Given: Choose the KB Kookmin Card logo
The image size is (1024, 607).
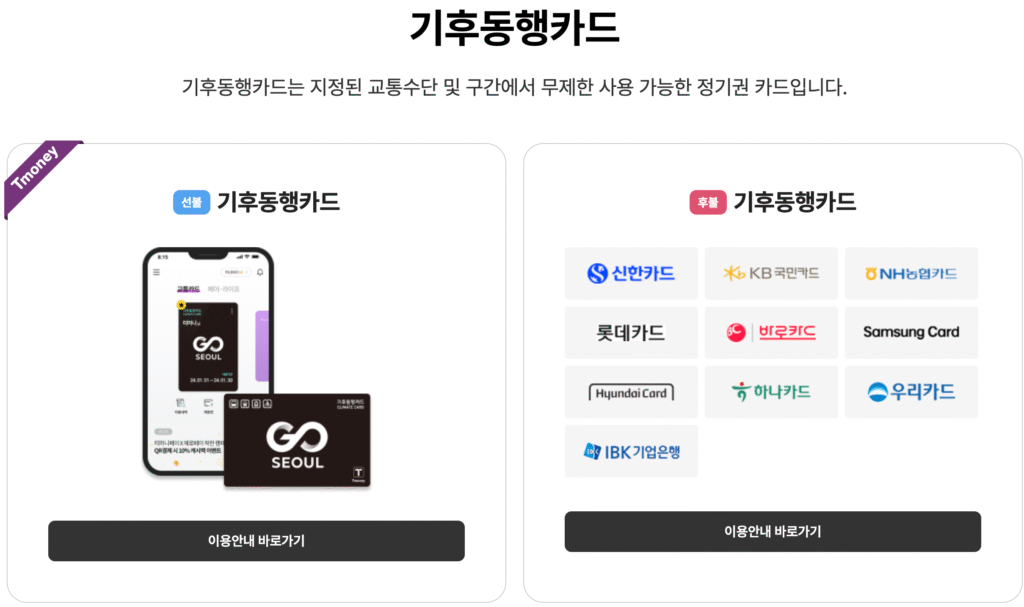Looking at the screenshot, I should [771, 273].
